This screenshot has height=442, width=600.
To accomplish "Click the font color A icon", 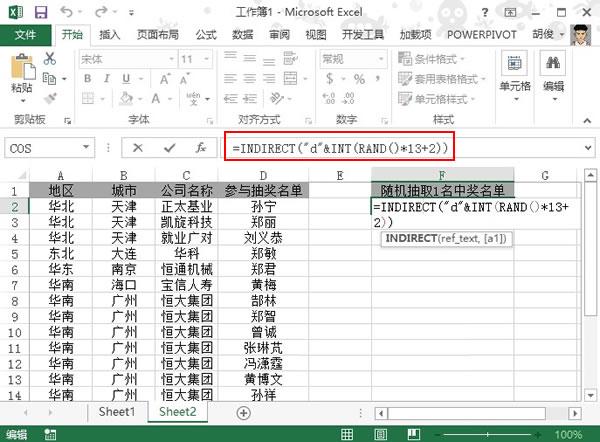I will click(156, 99).
